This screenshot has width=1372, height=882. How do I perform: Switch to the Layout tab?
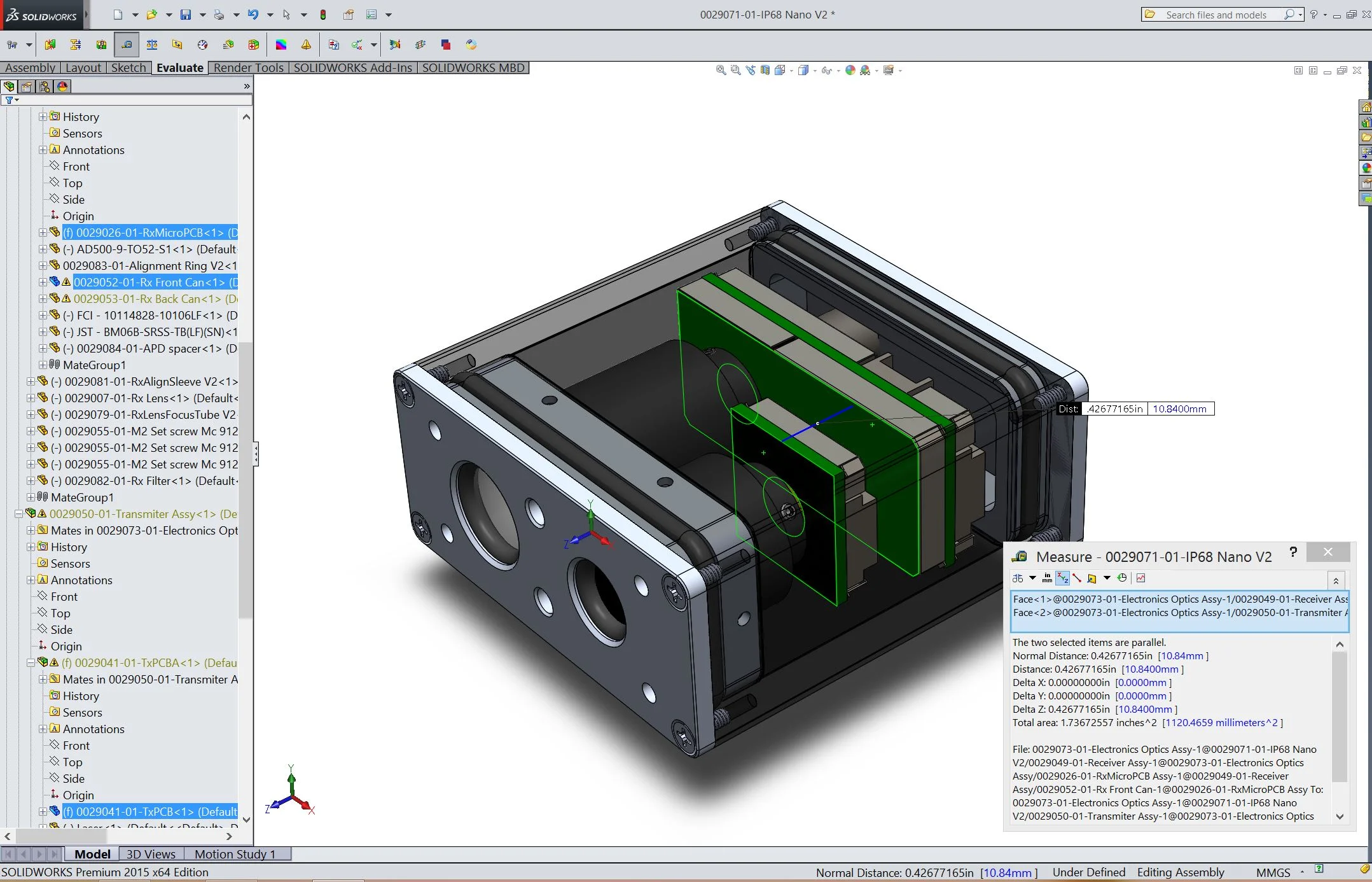(83, 67)
